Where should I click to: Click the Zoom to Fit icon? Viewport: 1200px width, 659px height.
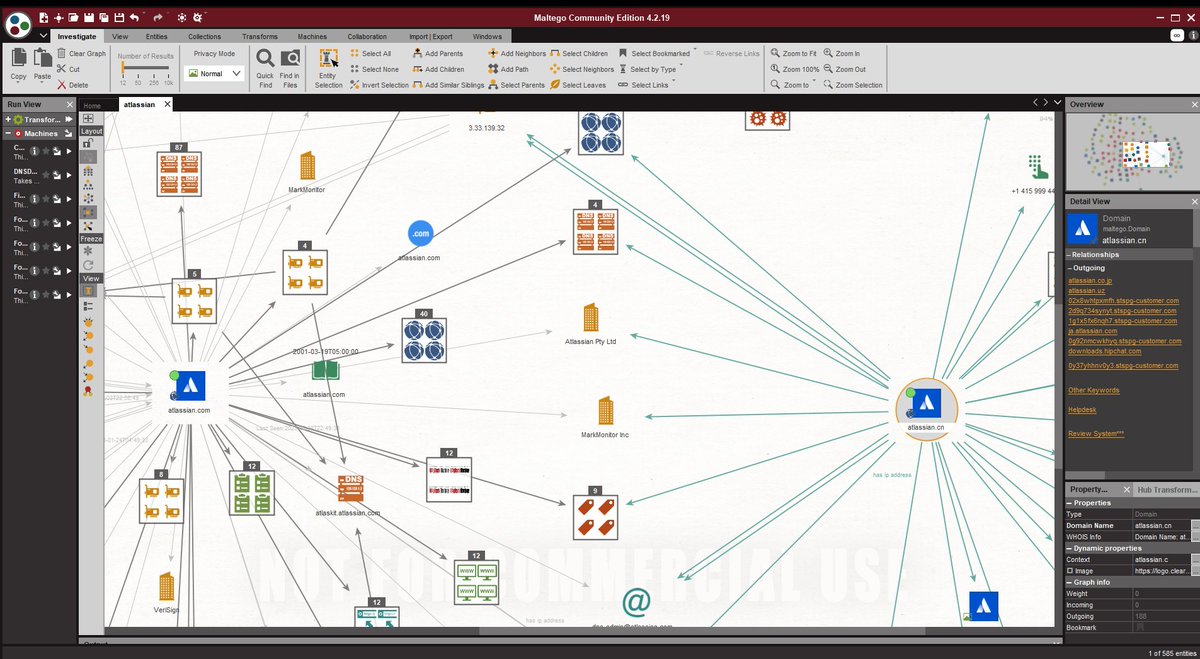coord(776,53)
